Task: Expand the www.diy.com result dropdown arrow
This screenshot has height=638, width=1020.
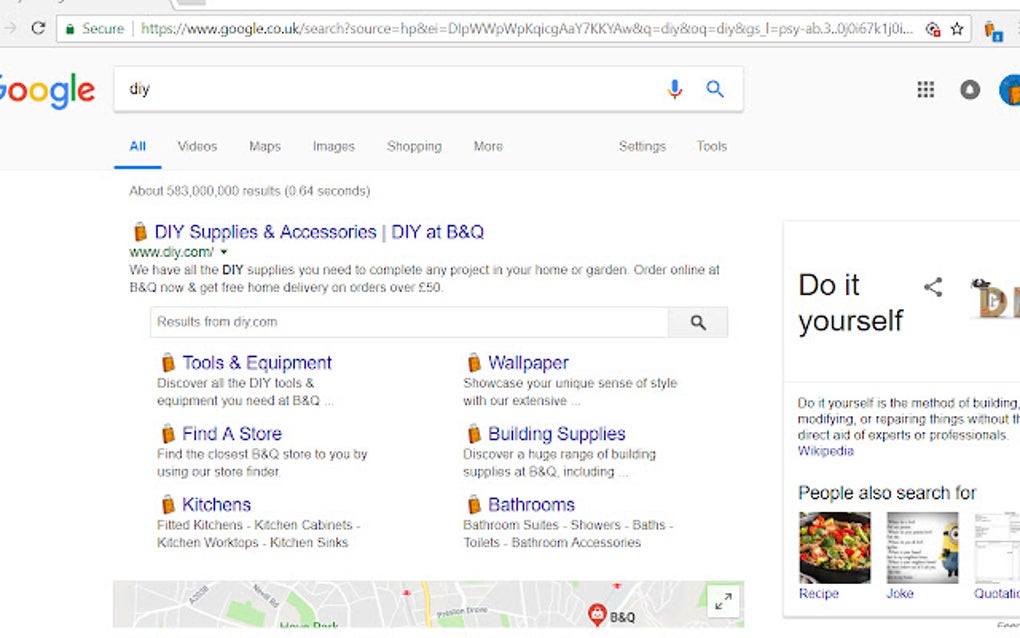Action: [x=224, y=252]
